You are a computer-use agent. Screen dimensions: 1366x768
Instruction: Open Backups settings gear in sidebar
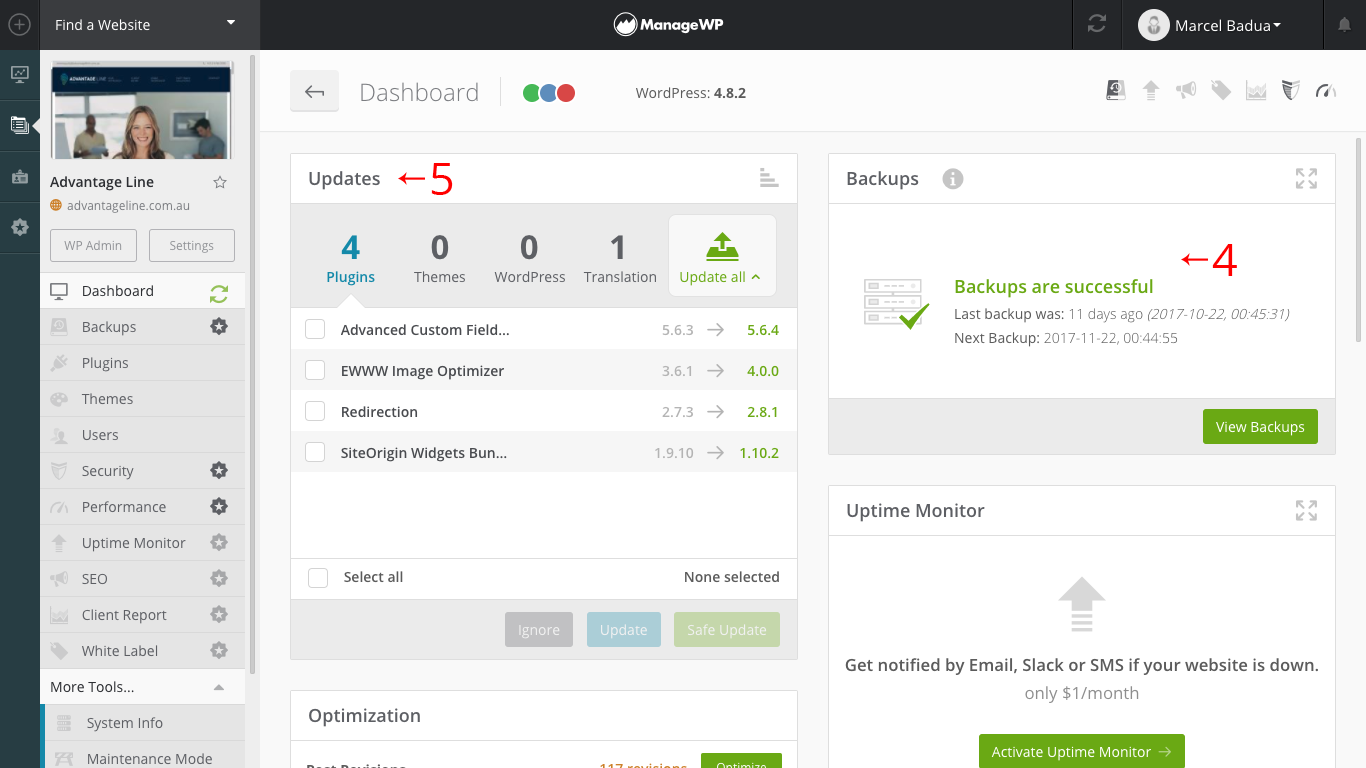click(219, 327)
